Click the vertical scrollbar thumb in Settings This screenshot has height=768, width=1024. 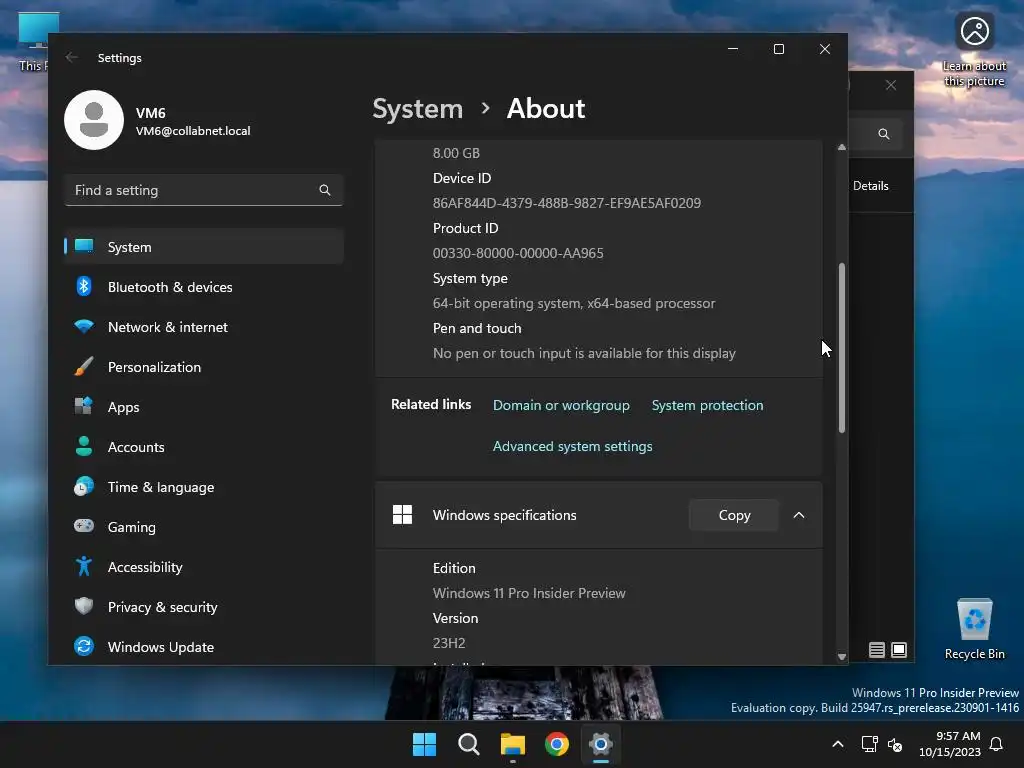point(842,347)
